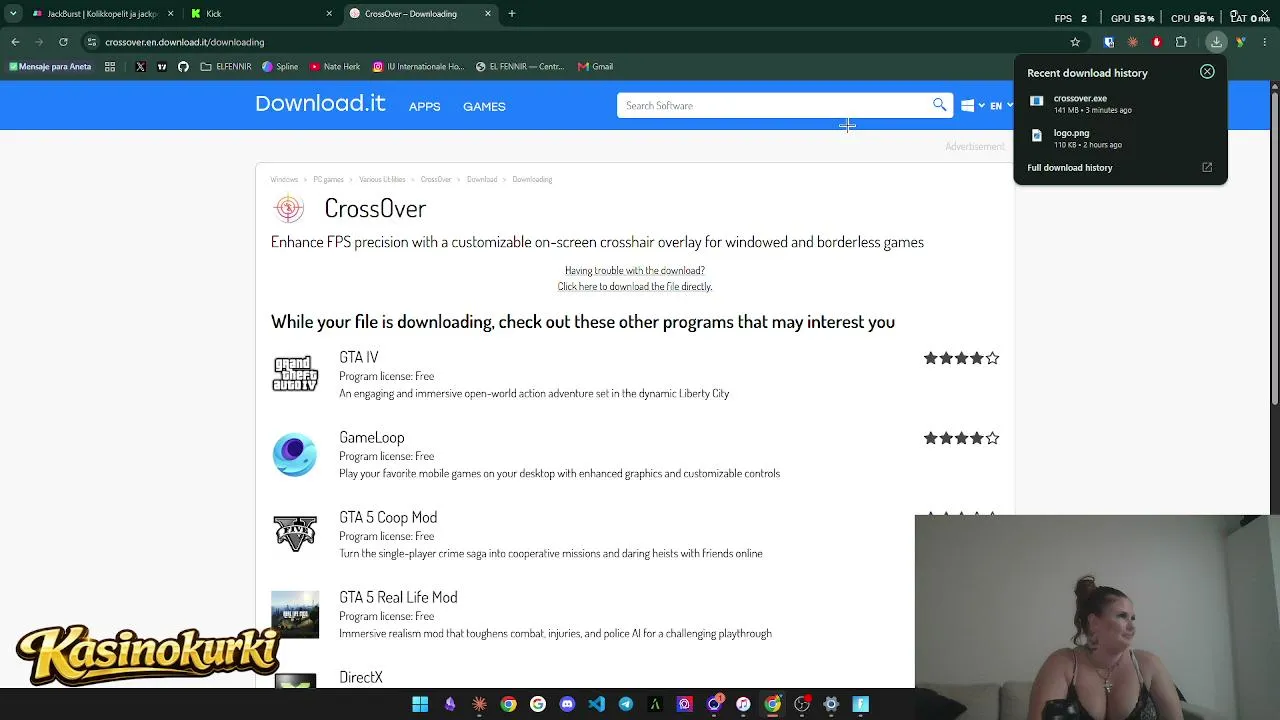1280x720 pixels.
Task: Open the Gmail bookmark
Action: (595, 67)
